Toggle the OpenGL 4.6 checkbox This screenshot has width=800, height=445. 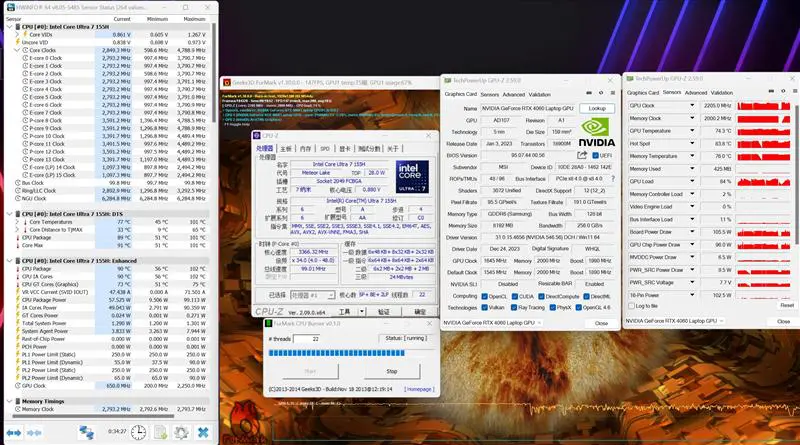tap(579, 308)
